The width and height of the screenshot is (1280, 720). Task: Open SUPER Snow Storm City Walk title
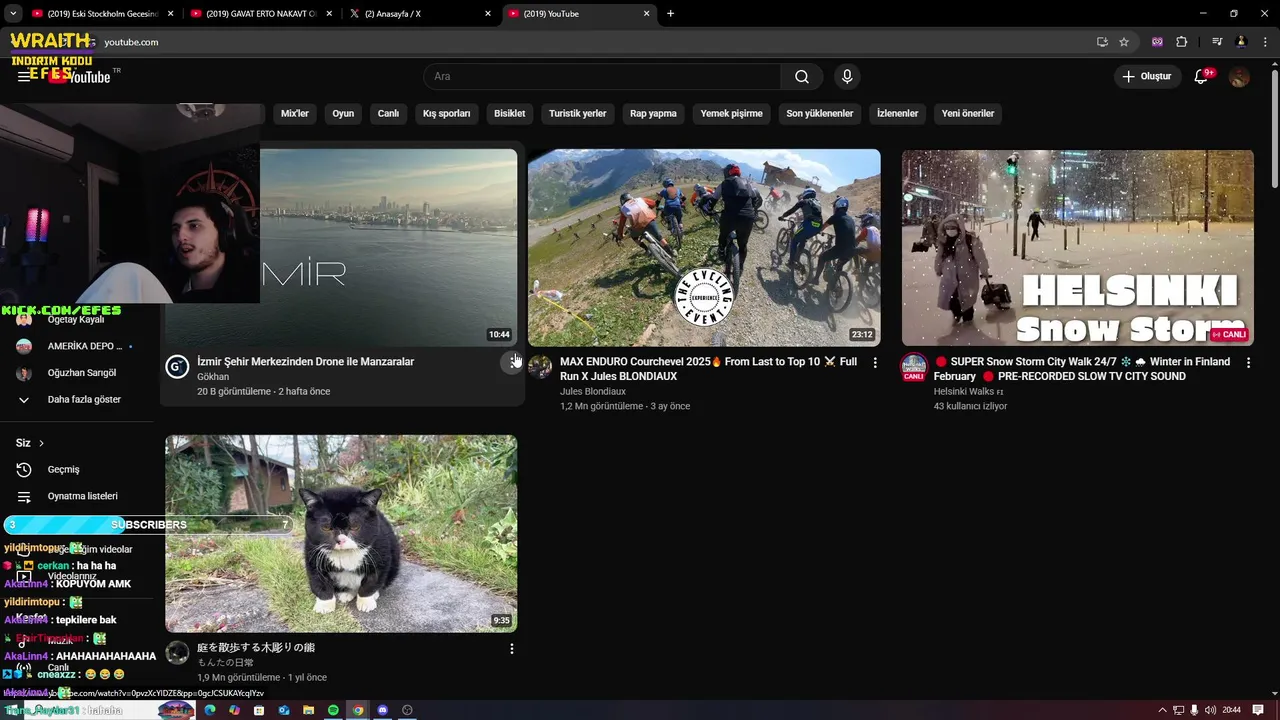click(x=1082, y=369)
